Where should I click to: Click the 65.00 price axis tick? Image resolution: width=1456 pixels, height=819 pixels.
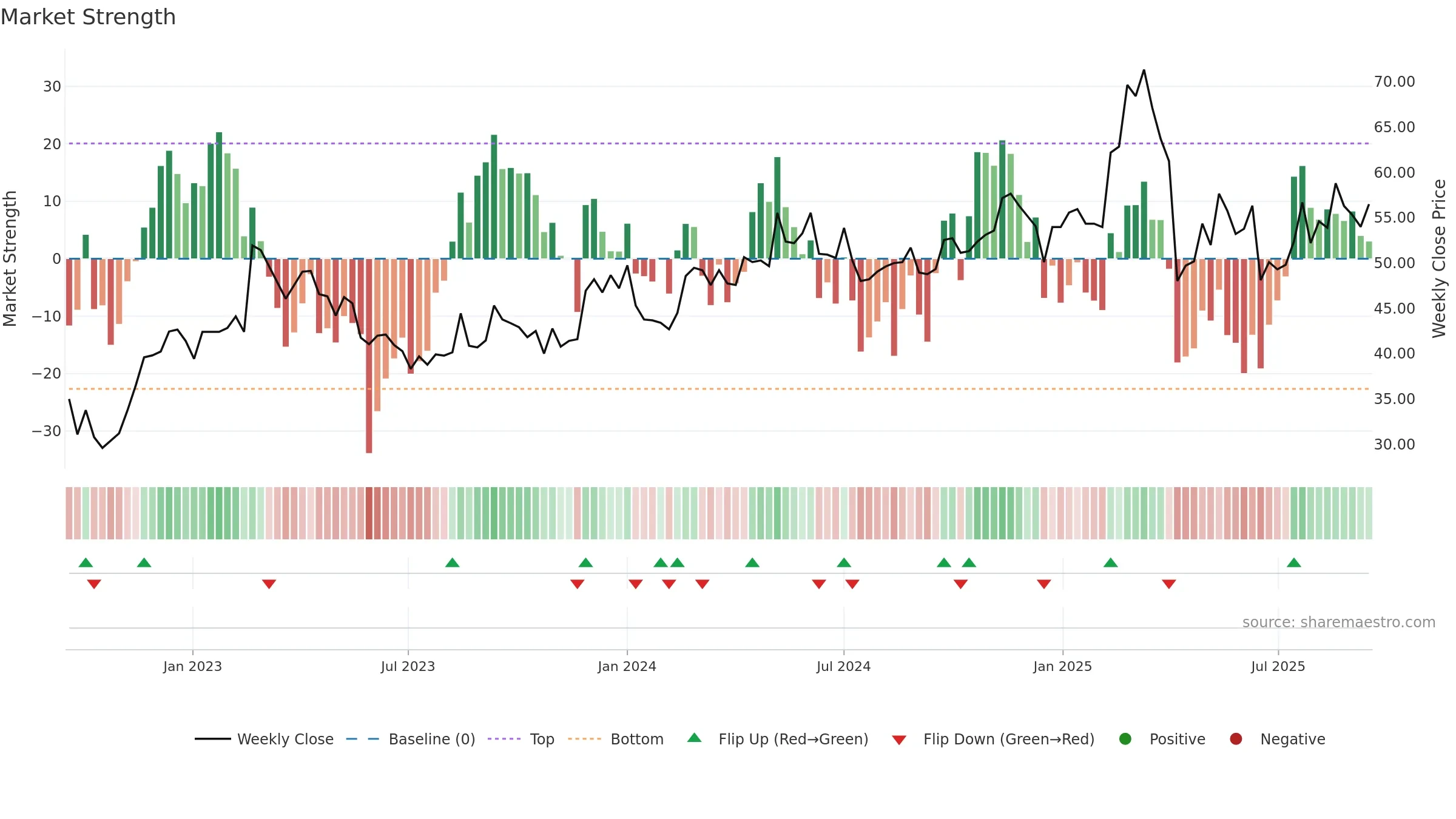(1394, 127)
